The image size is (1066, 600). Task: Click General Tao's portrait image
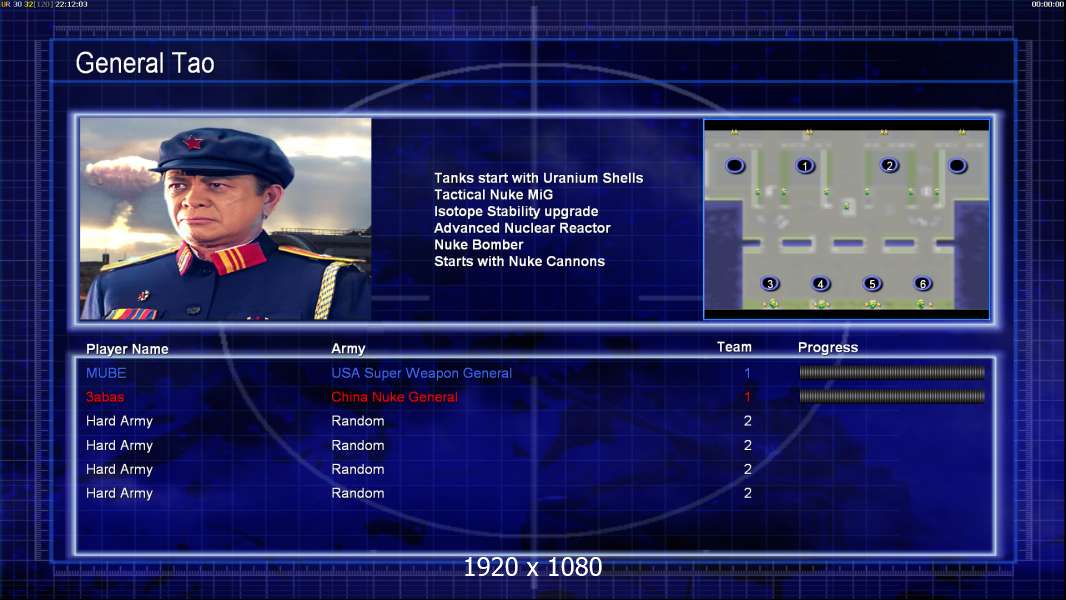[x=226, y=219]
